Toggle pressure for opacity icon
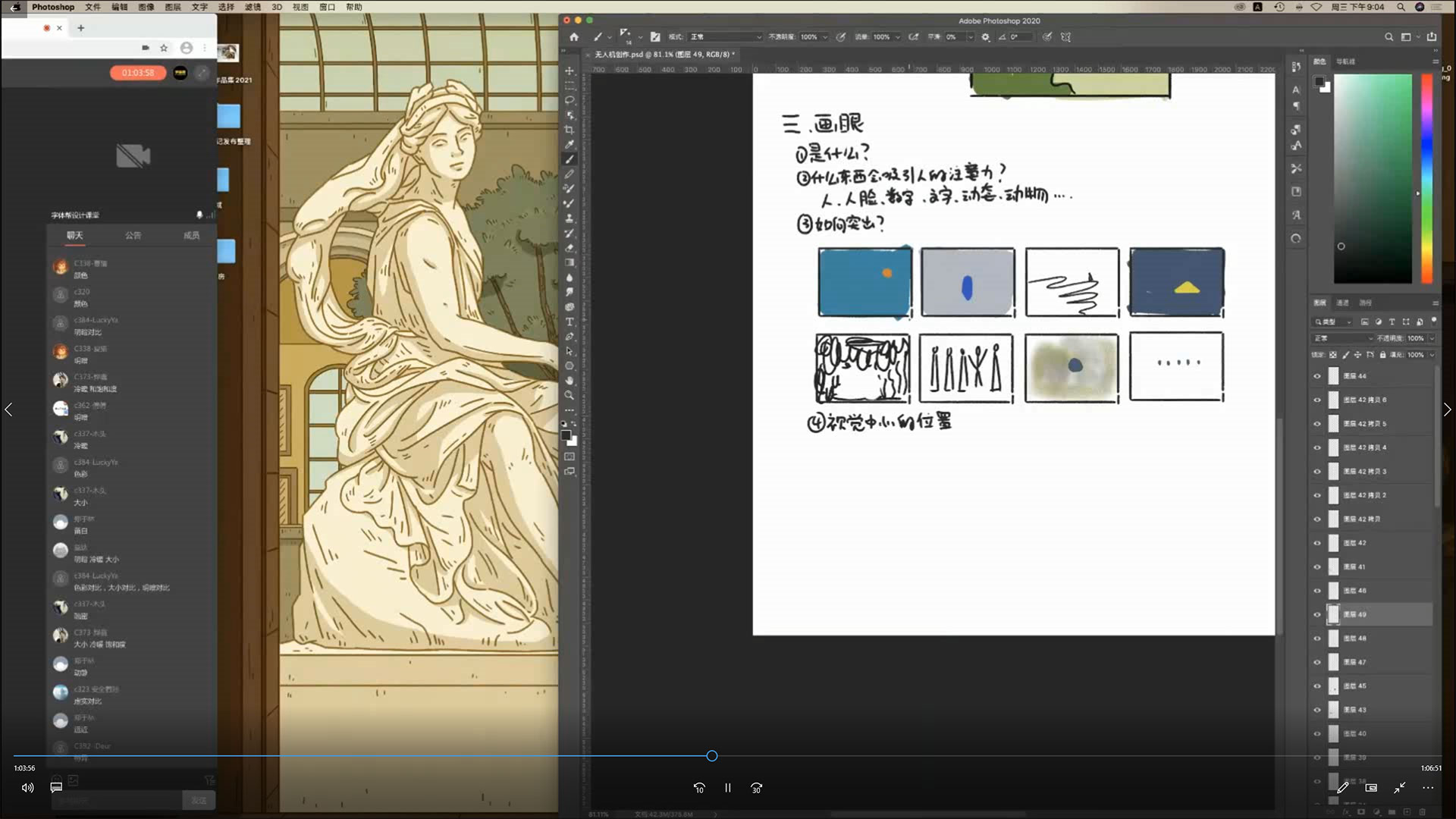This screenshot has width=1456, height=819. [841, 36]
